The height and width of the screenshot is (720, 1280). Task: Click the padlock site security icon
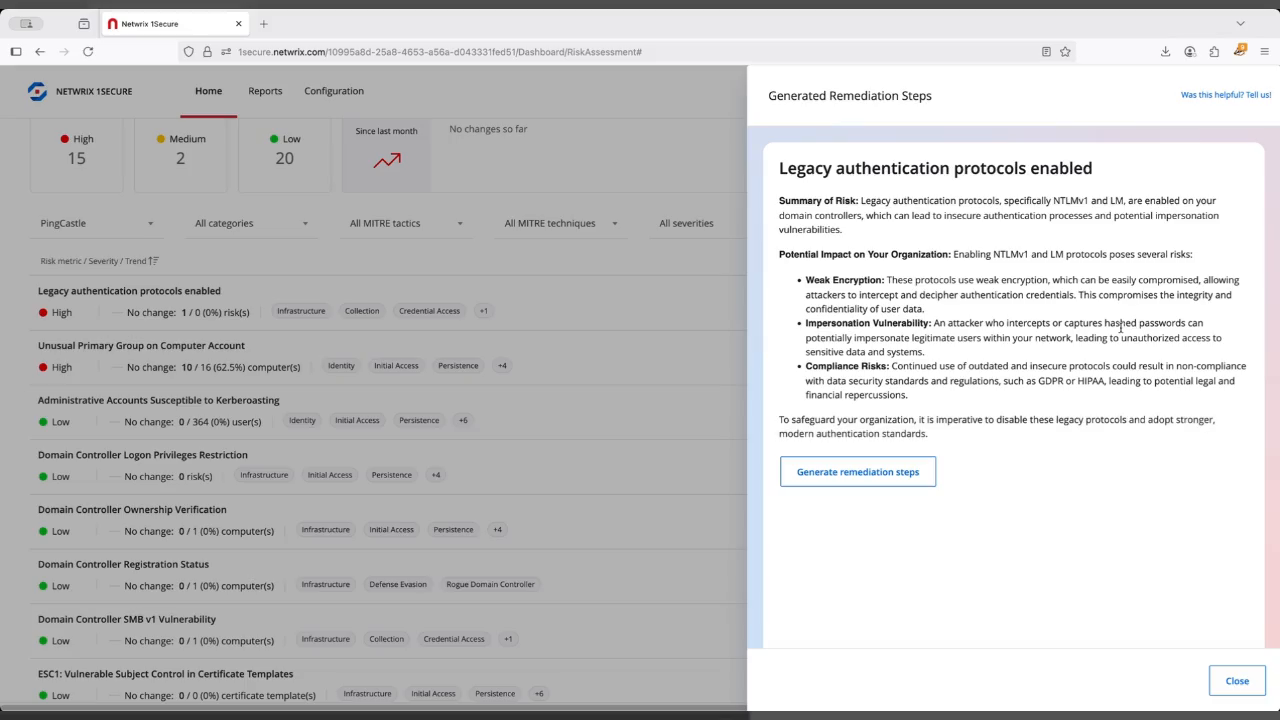point(207,52)
